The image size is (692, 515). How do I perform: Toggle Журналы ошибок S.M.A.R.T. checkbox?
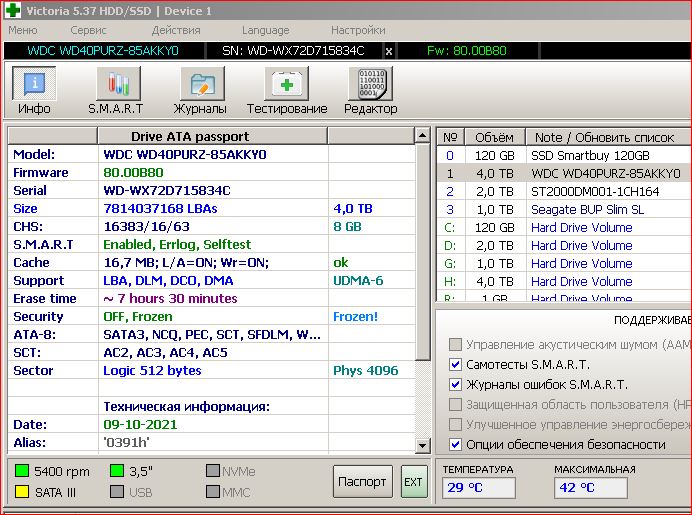click(x=455, y=384)
